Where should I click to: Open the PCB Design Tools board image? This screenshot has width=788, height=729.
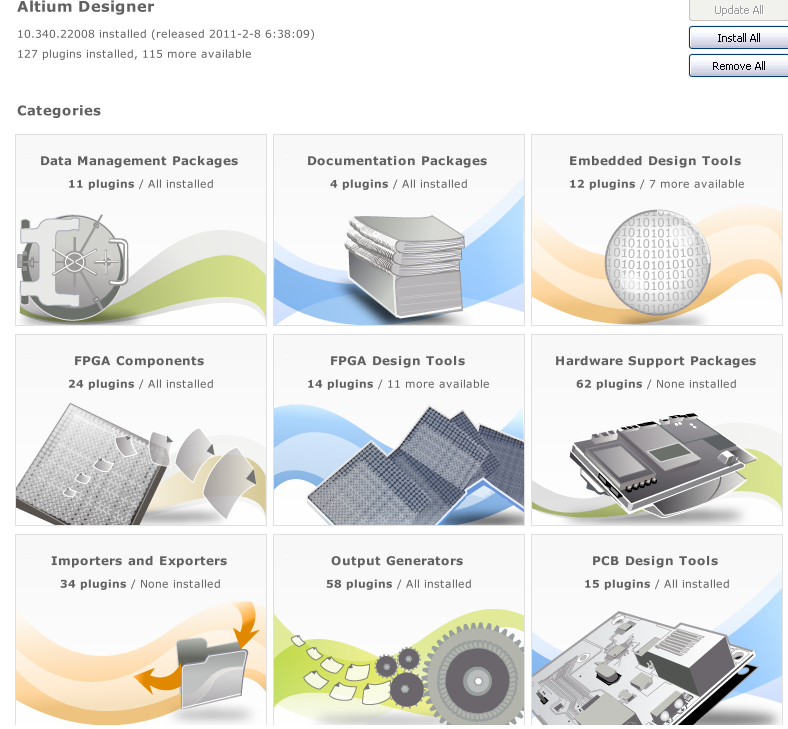pyautogui.click(x=644, y=668)
